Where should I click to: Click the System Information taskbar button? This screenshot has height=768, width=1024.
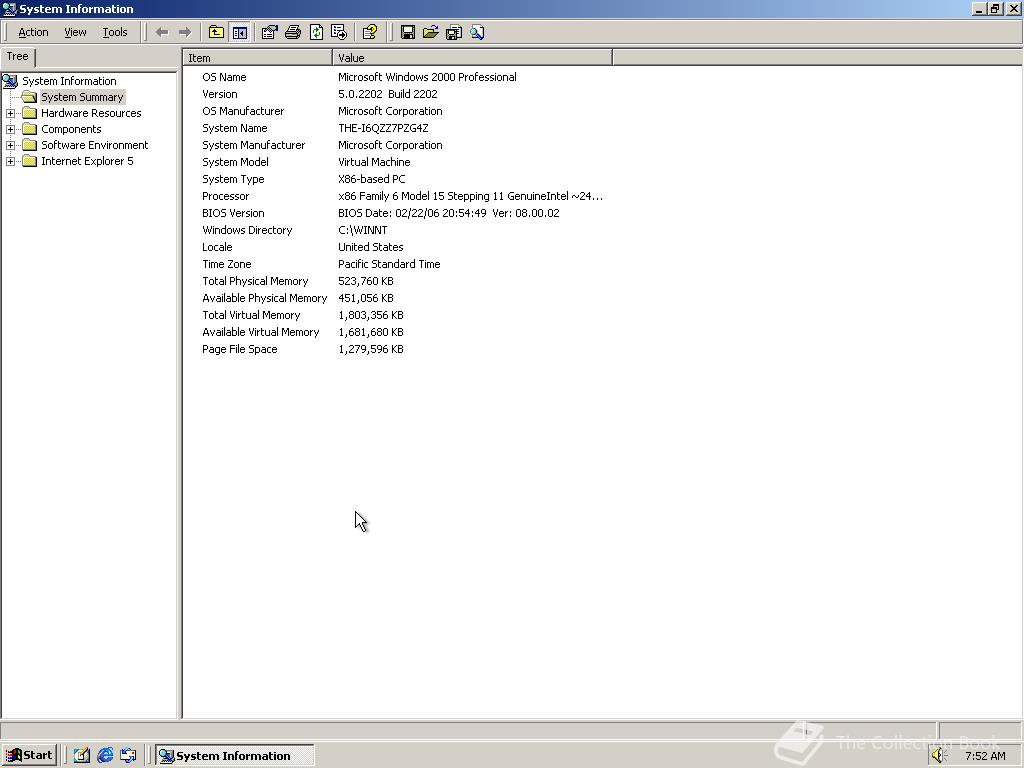[x=234, y=756]
